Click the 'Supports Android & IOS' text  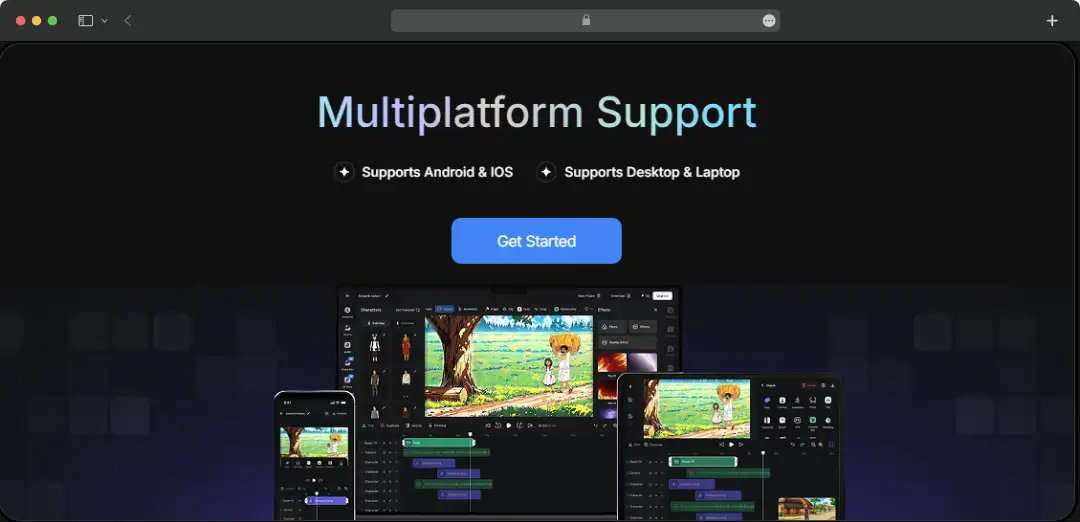point(437,172)
